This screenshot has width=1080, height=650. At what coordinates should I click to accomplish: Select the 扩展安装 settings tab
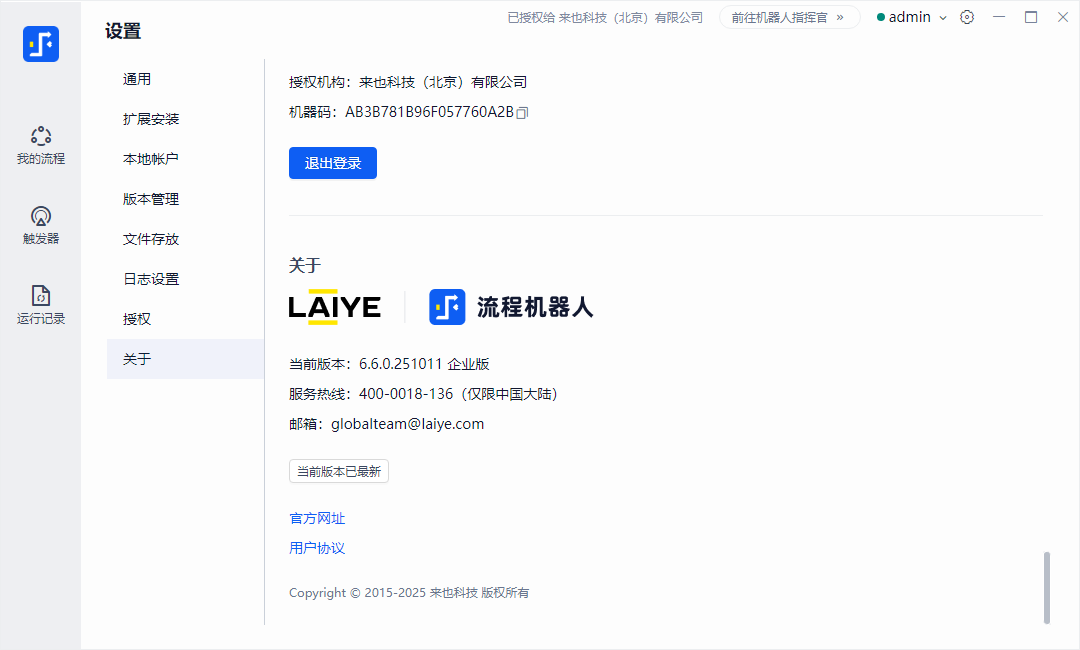151,119
